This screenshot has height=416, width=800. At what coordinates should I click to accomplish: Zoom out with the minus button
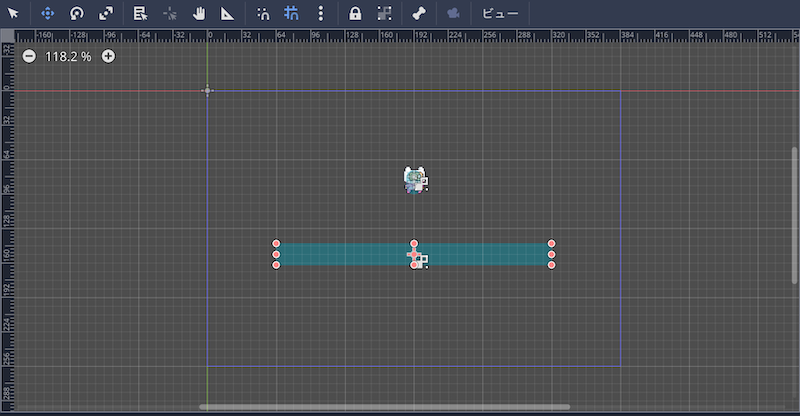tap(29, 56)
